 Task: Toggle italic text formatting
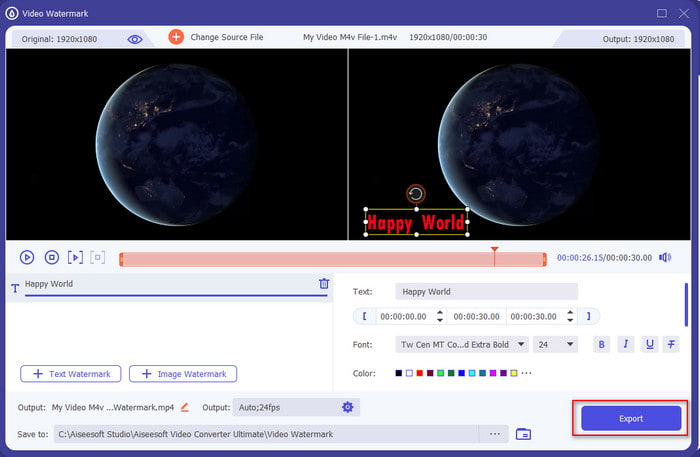click(626, 344)
